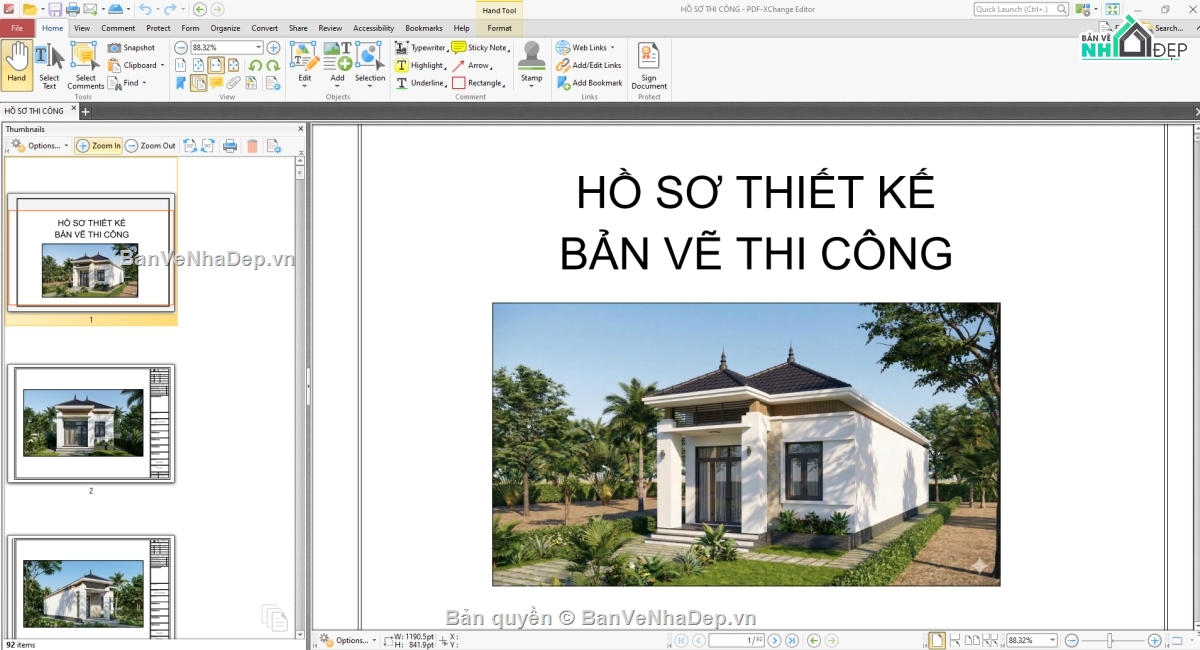Switch to the Format tab under Hand Tool
The height and width of the screenshot is (650, 1200).
click(x=499, y=28)
